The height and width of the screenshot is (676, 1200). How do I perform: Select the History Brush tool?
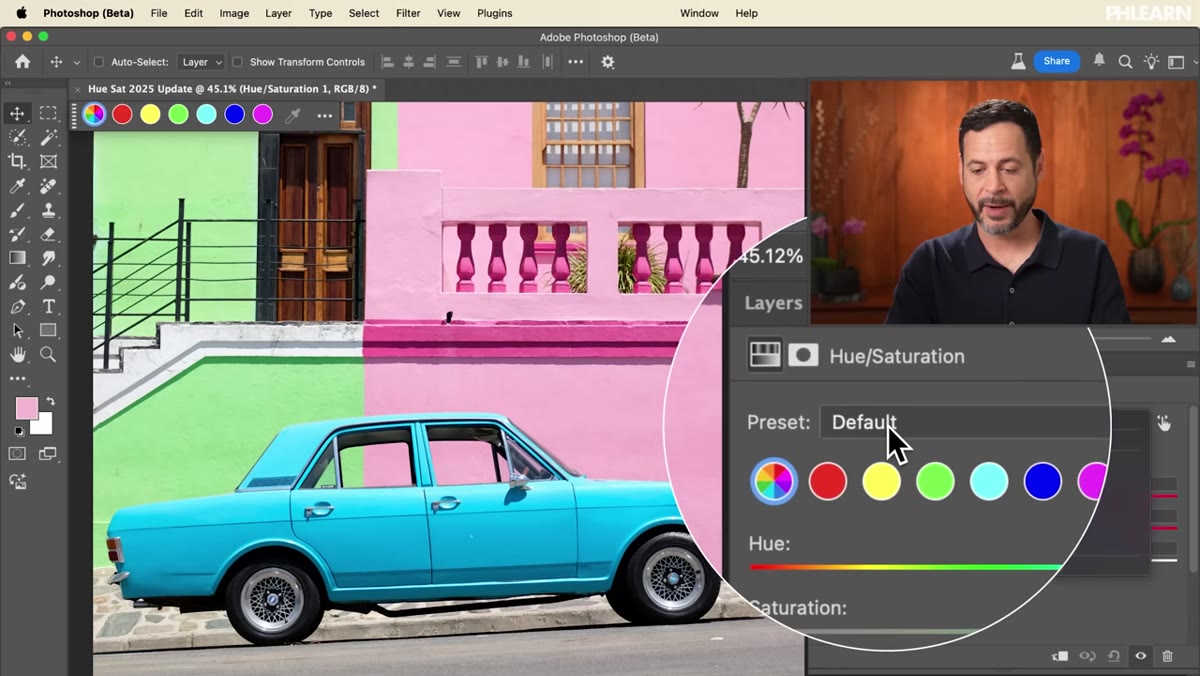coord(17,234)
